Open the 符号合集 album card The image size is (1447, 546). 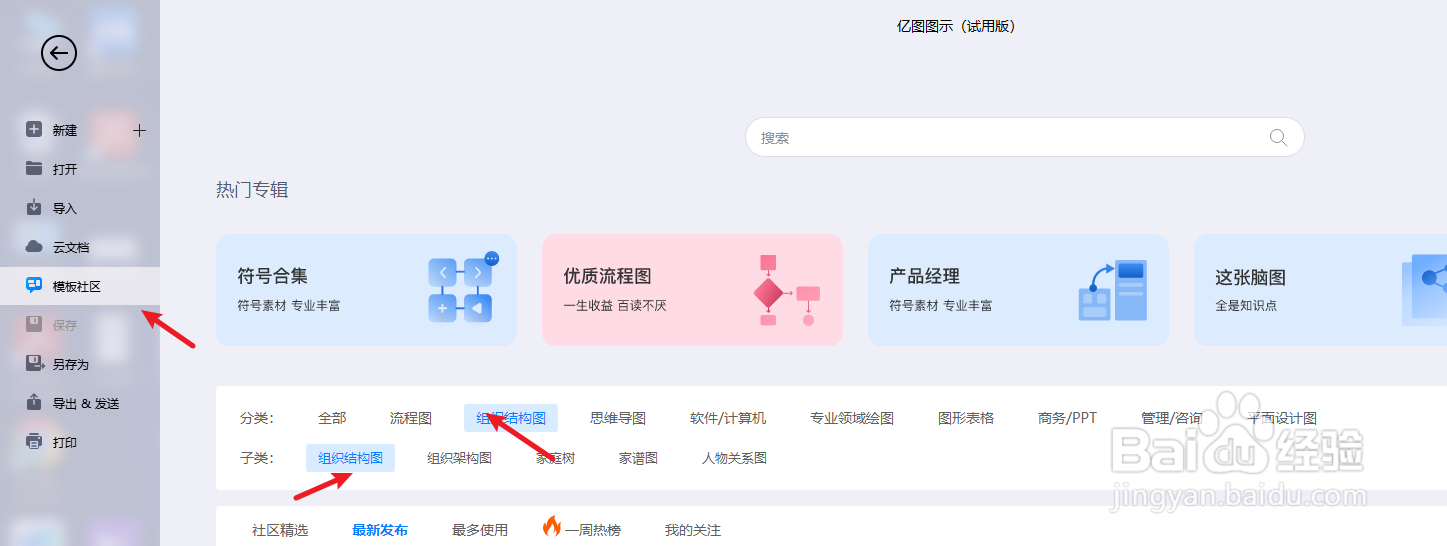coord(366,290)
